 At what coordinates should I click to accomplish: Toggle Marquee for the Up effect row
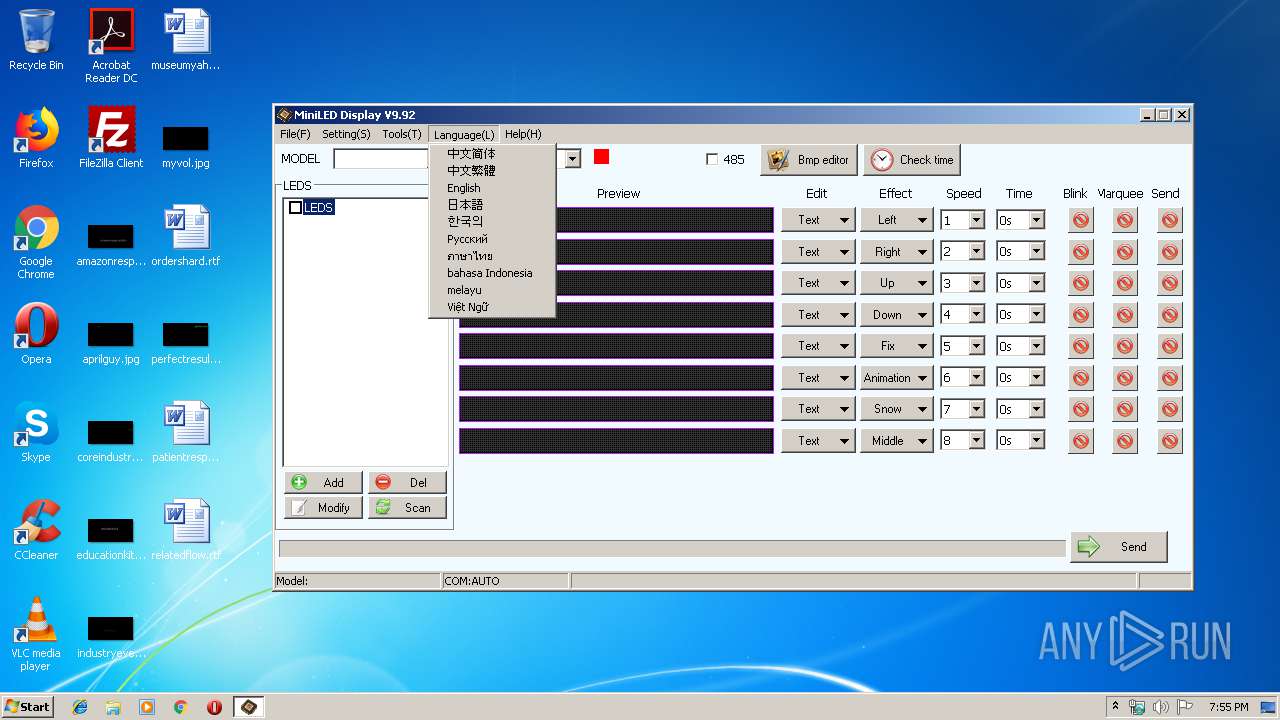(1125, 283)
